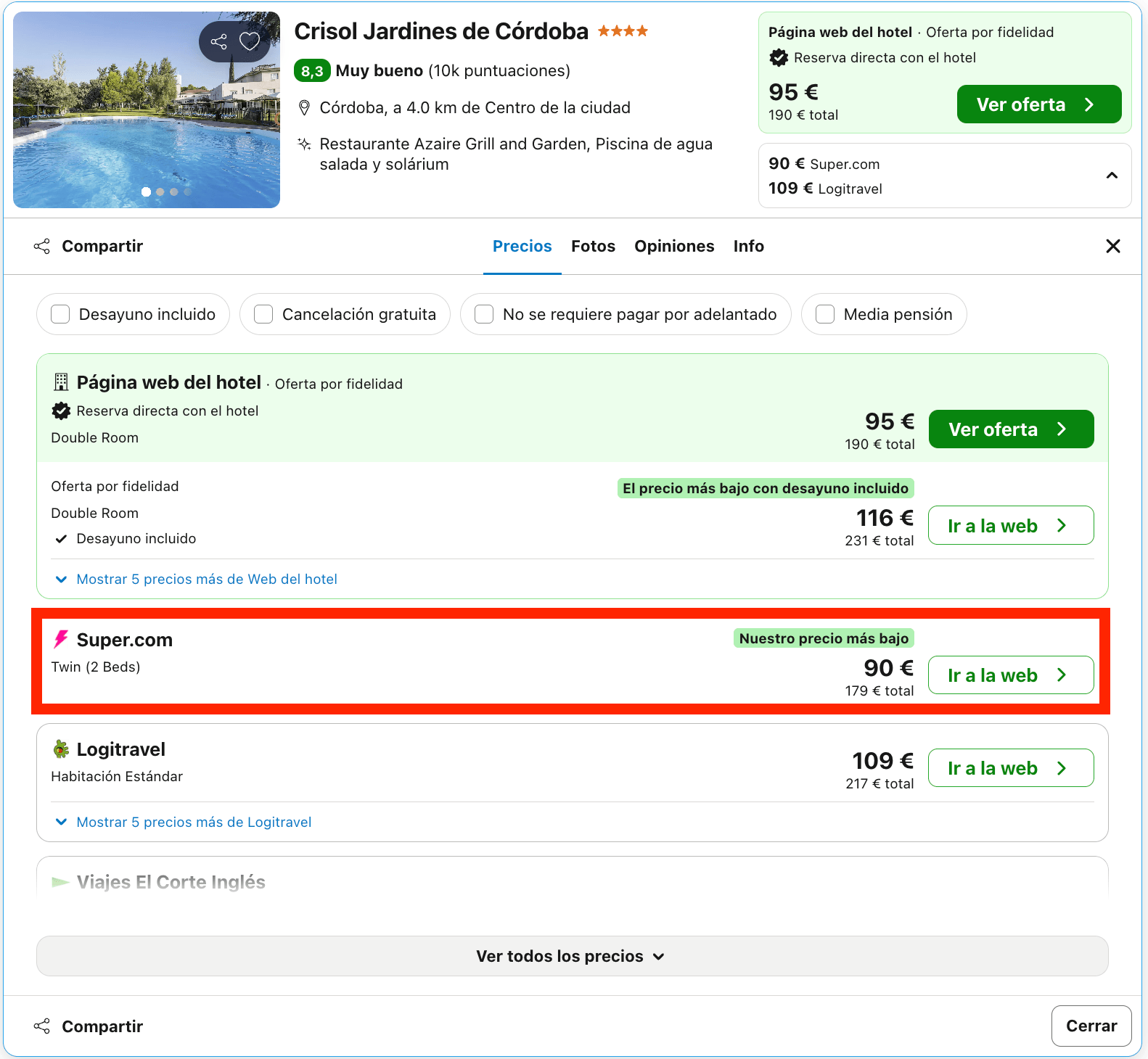The height and width of the screenshot is (1059, 1148).
Task: Click verified badge beside Reserva directa in price list
Action: pos(61,411)
